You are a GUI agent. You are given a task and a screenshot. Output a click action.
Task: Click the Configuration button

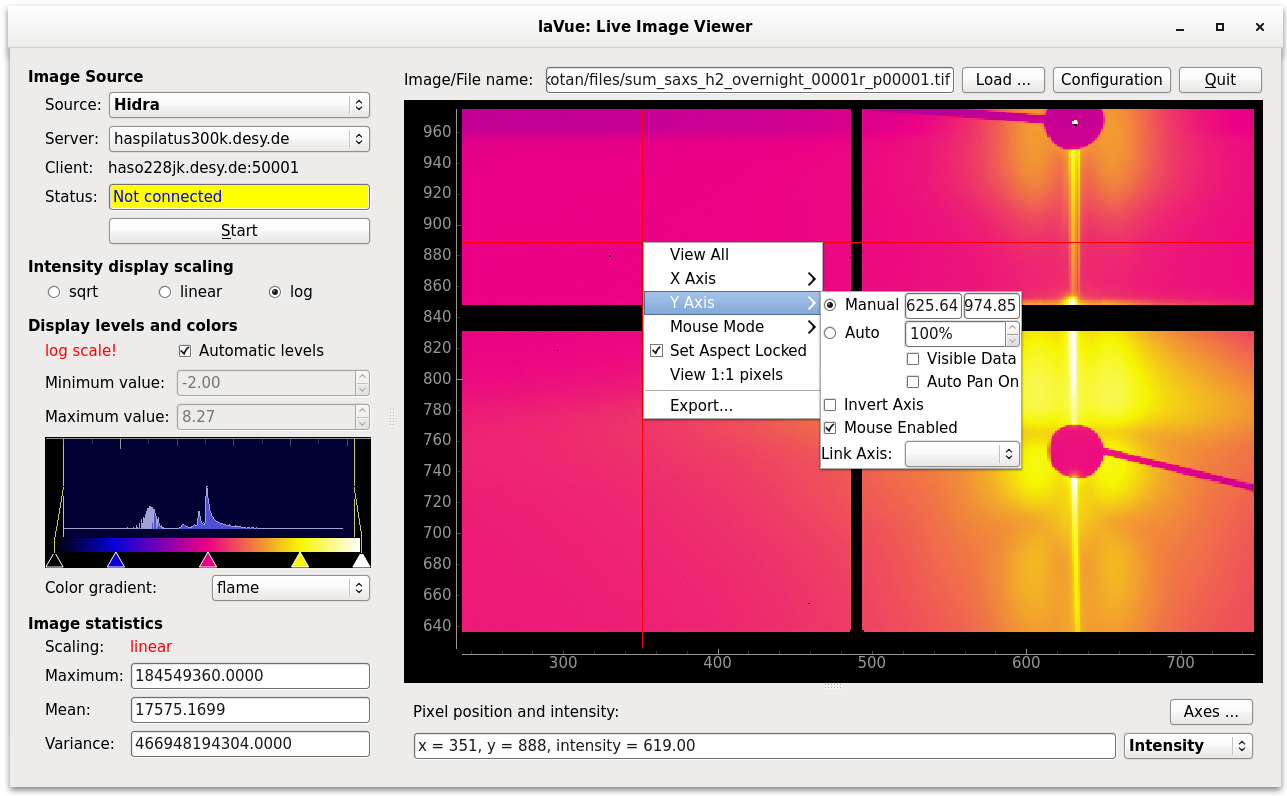tap(1111, 80)
